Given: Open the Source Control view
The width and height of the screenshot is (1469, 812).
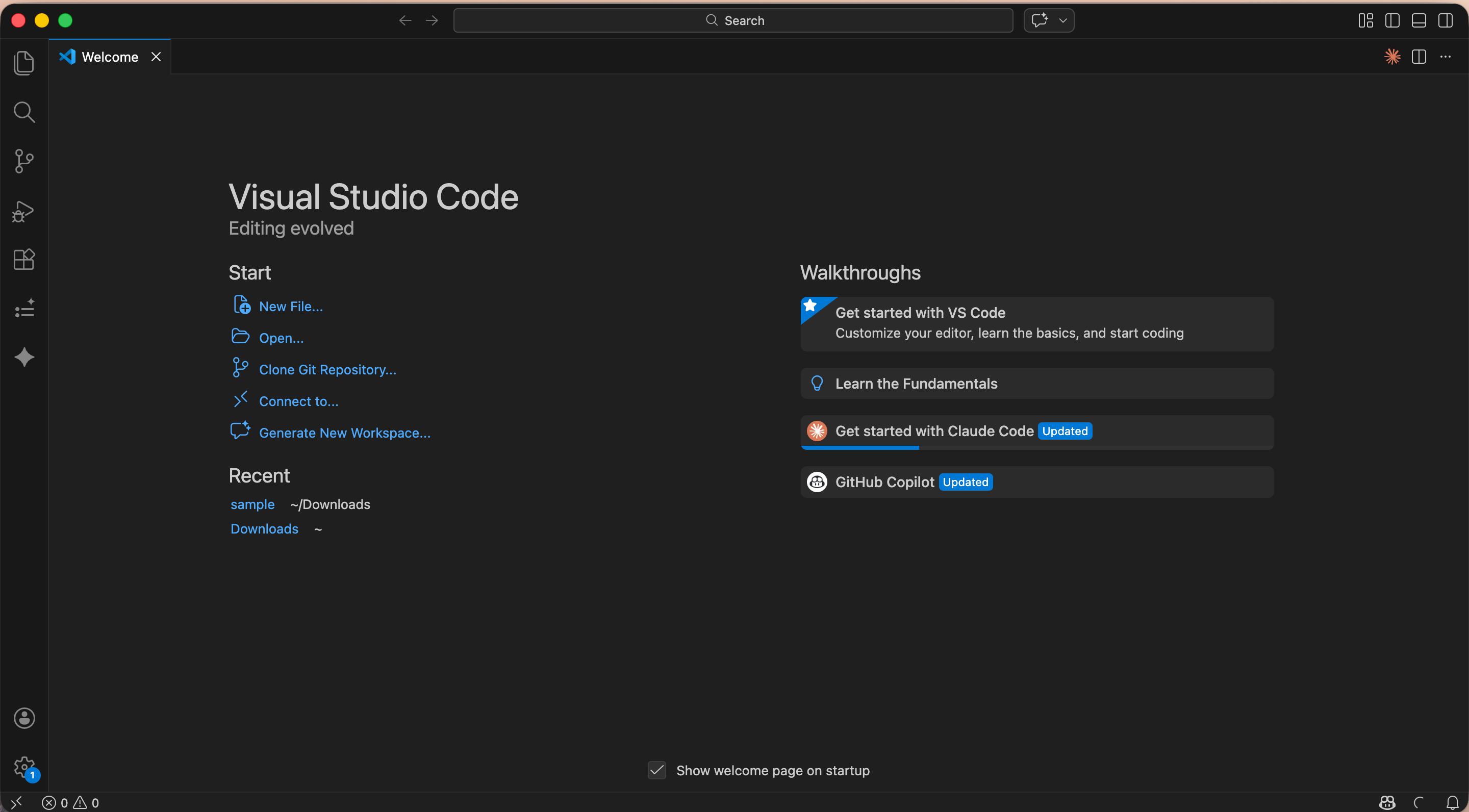Looking at the screenshot, I should pyautogui.click(x=24, y=161).
